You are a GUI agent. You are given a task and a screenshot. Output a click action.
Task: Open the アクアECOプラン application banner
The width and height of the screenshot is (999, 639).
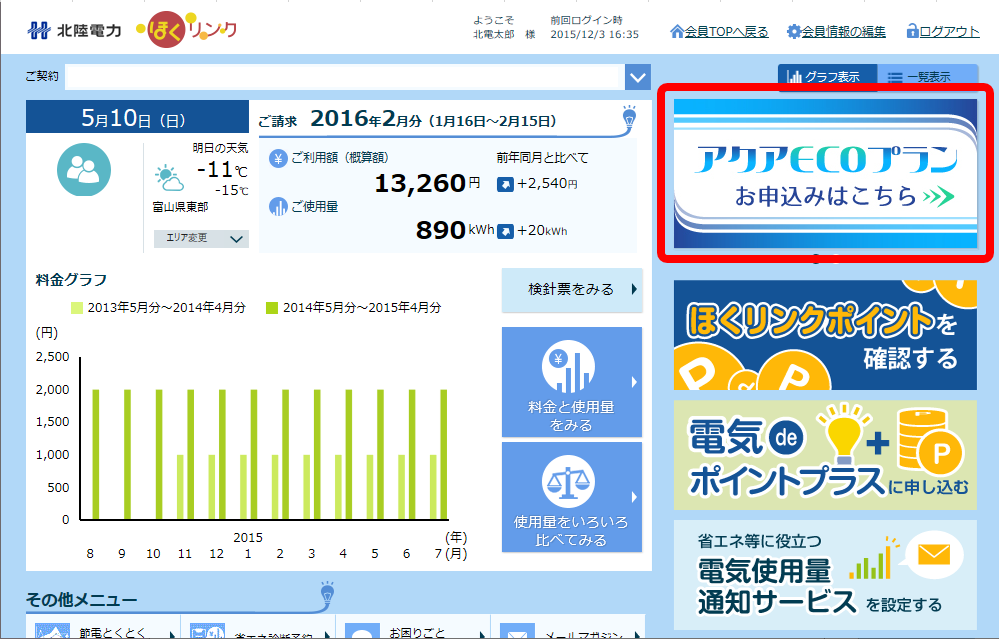pyautogui.click(x=825, y=173)
